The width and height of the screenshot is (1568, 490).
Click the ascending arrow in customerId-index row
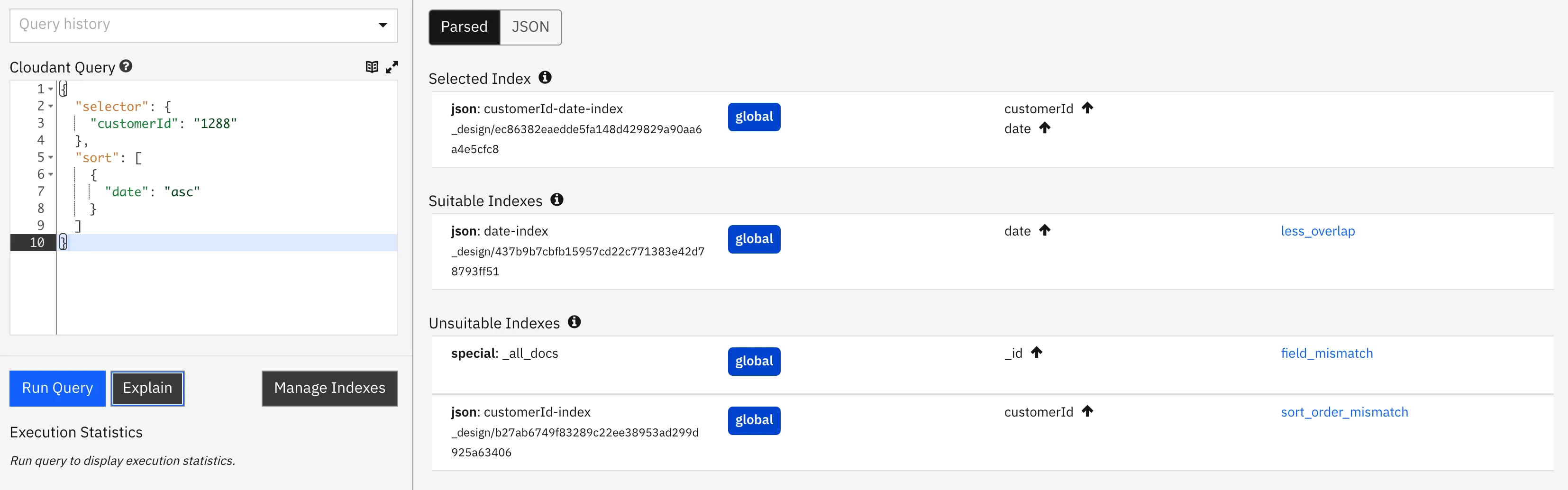[1087, 411]
